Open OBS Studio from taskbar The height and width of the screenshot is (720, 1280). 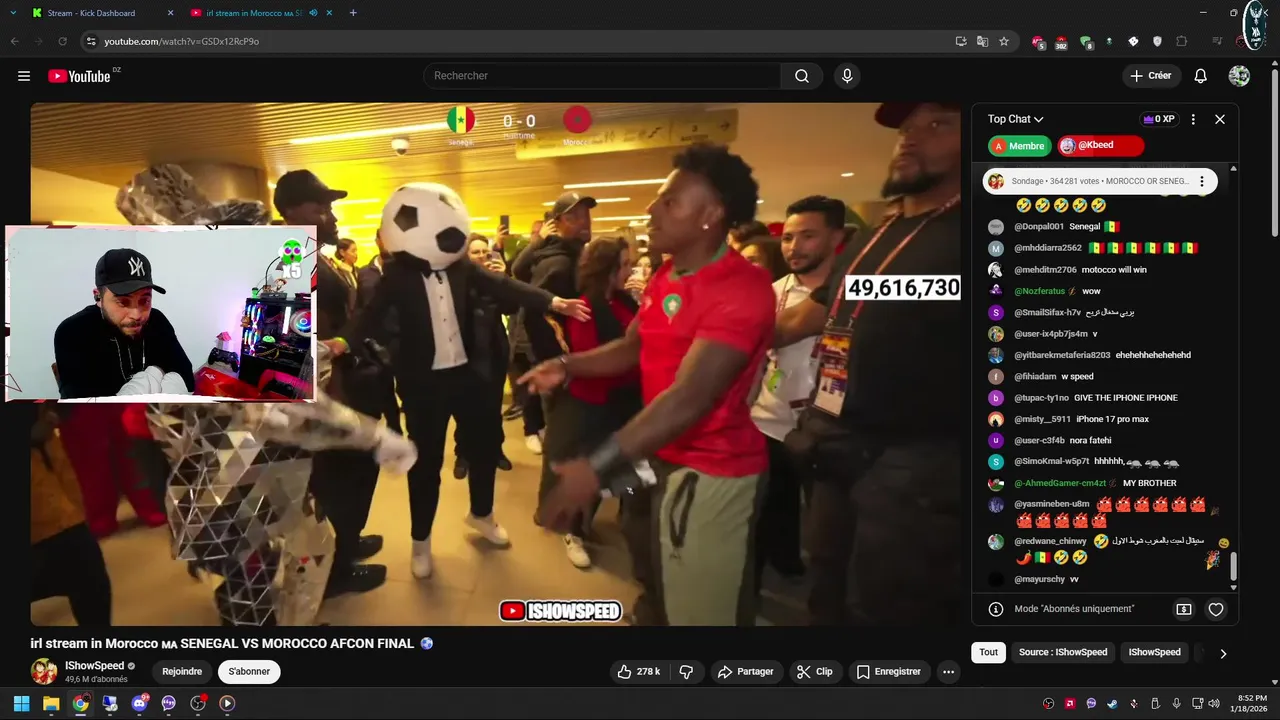pos(198,703)
